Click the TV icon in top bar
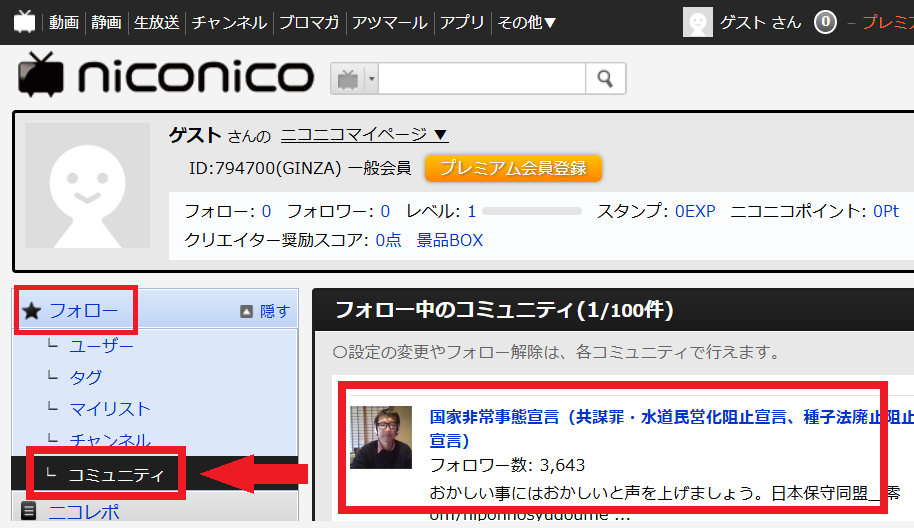This screenshot has width=914, height=528. tap(24, 22)
